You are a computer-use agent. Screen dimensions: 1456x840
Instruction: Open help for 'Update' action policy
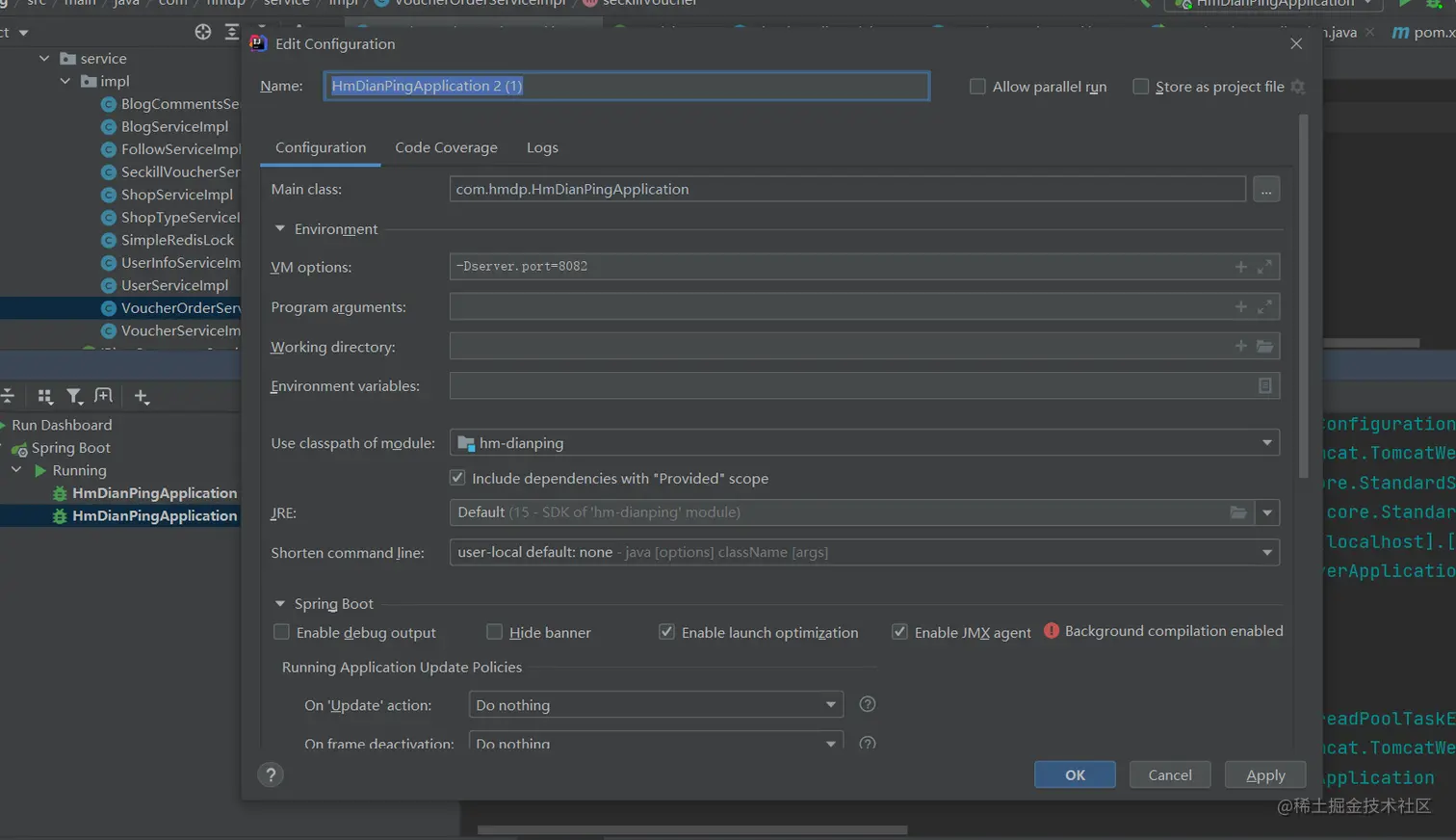coord(867,704)
